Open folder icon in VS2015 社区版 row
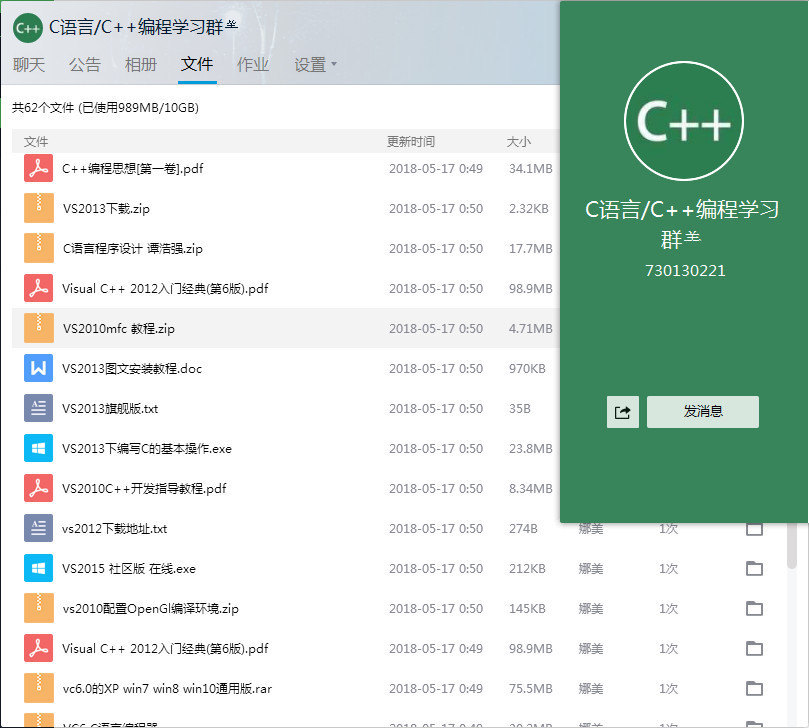 click(x=754, y=568)
